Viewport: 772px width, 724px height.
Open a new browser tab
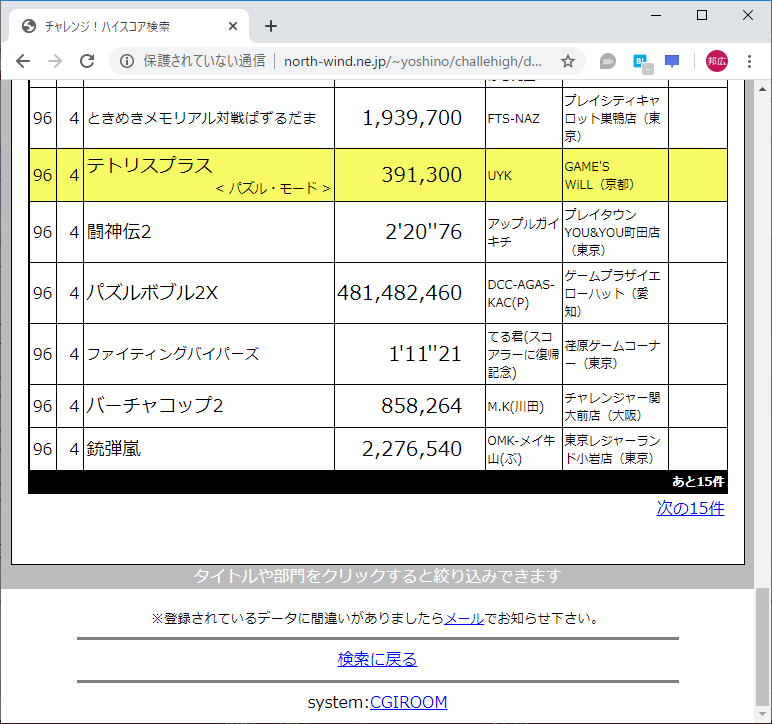(x=271, y=26)
